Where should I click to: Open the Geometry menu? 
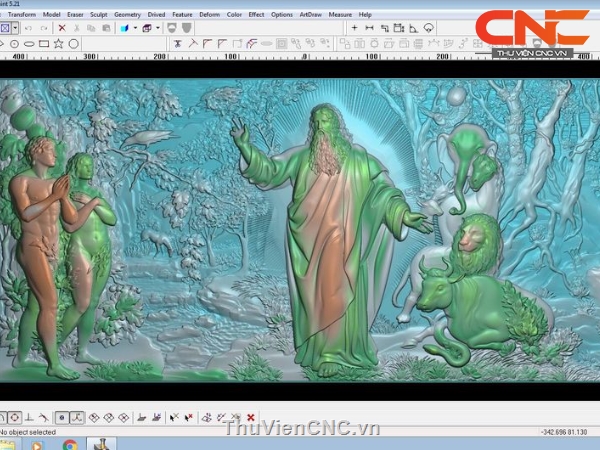coord(127,15)
